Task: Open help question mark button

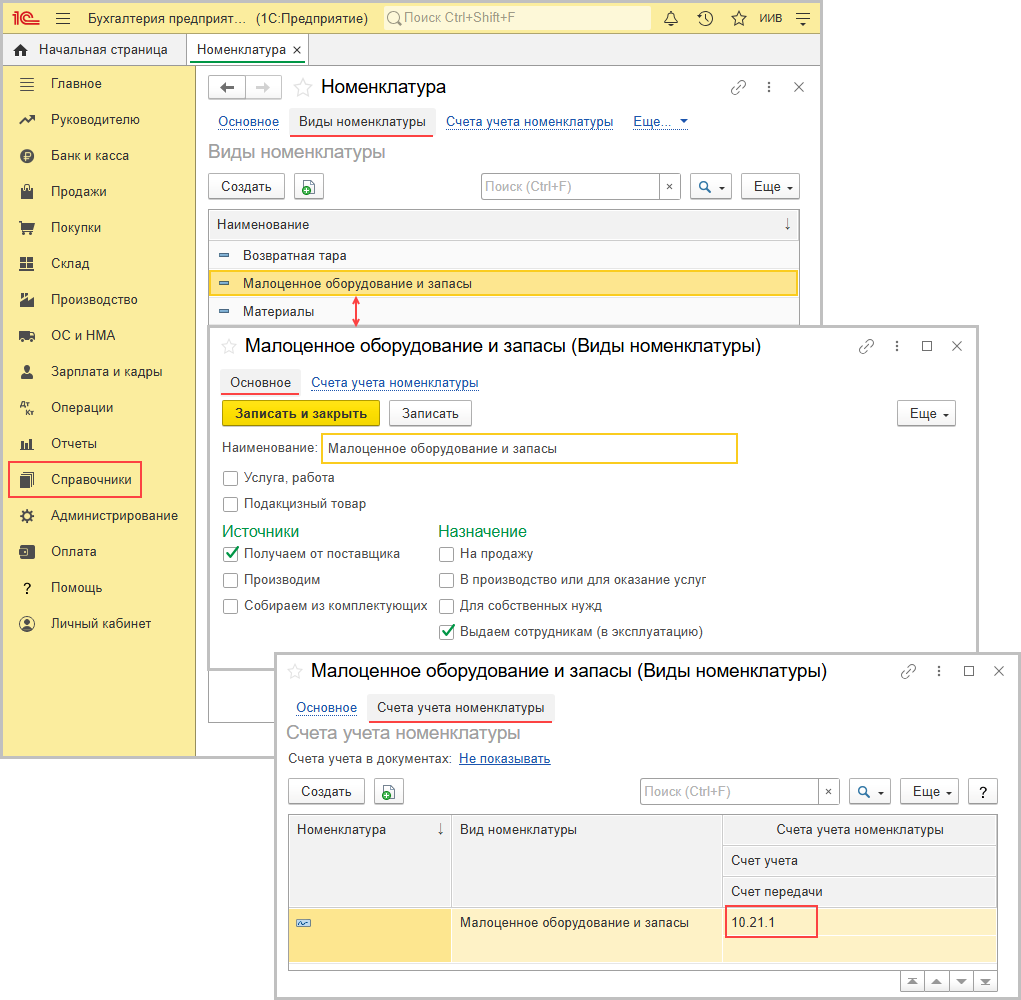Action: pos(983,792)
